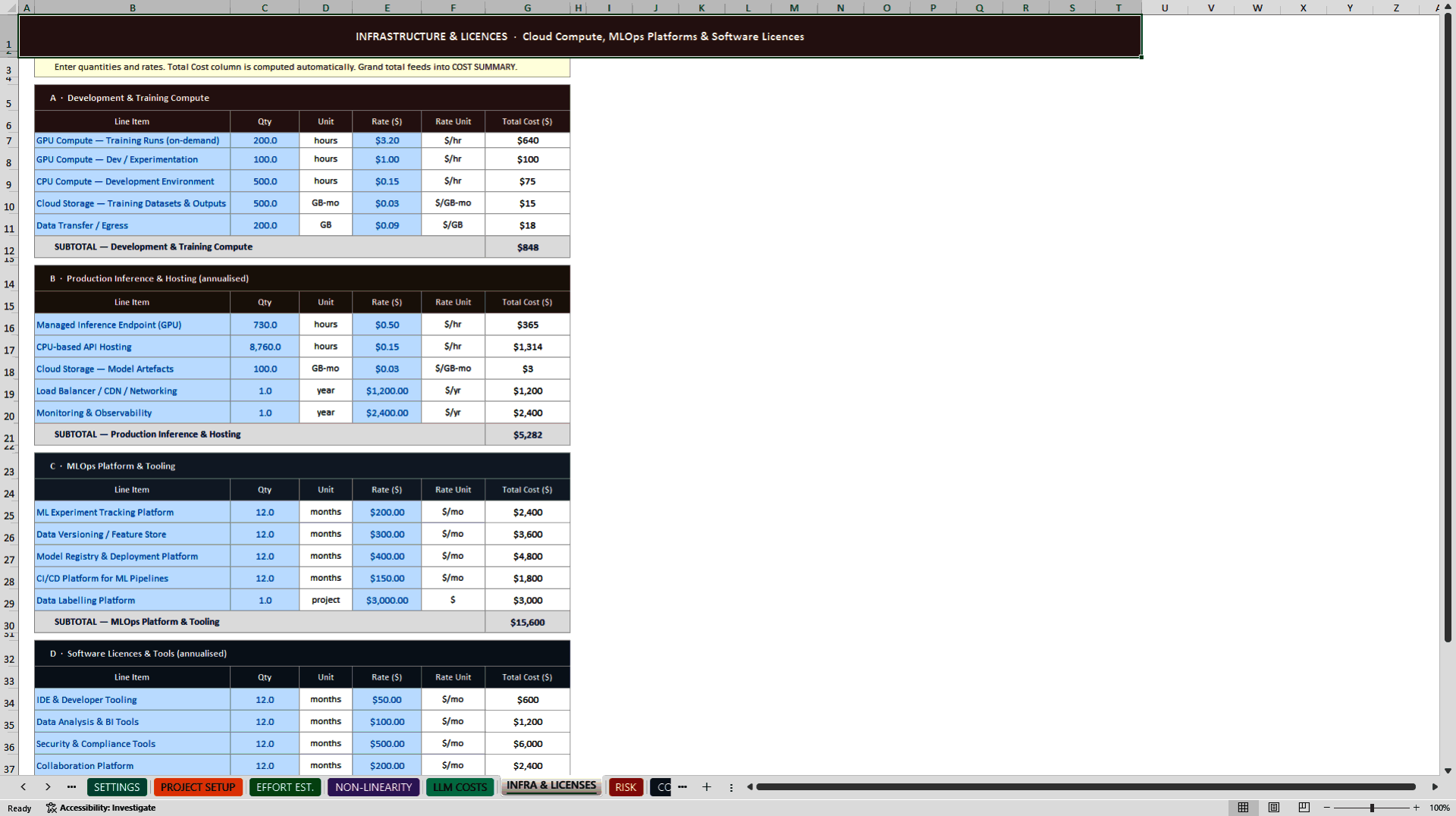This screenshot has height=816, width=1456.
Task: Select Model Registry & Deployment Platform cell
Action: coord(132,556)
